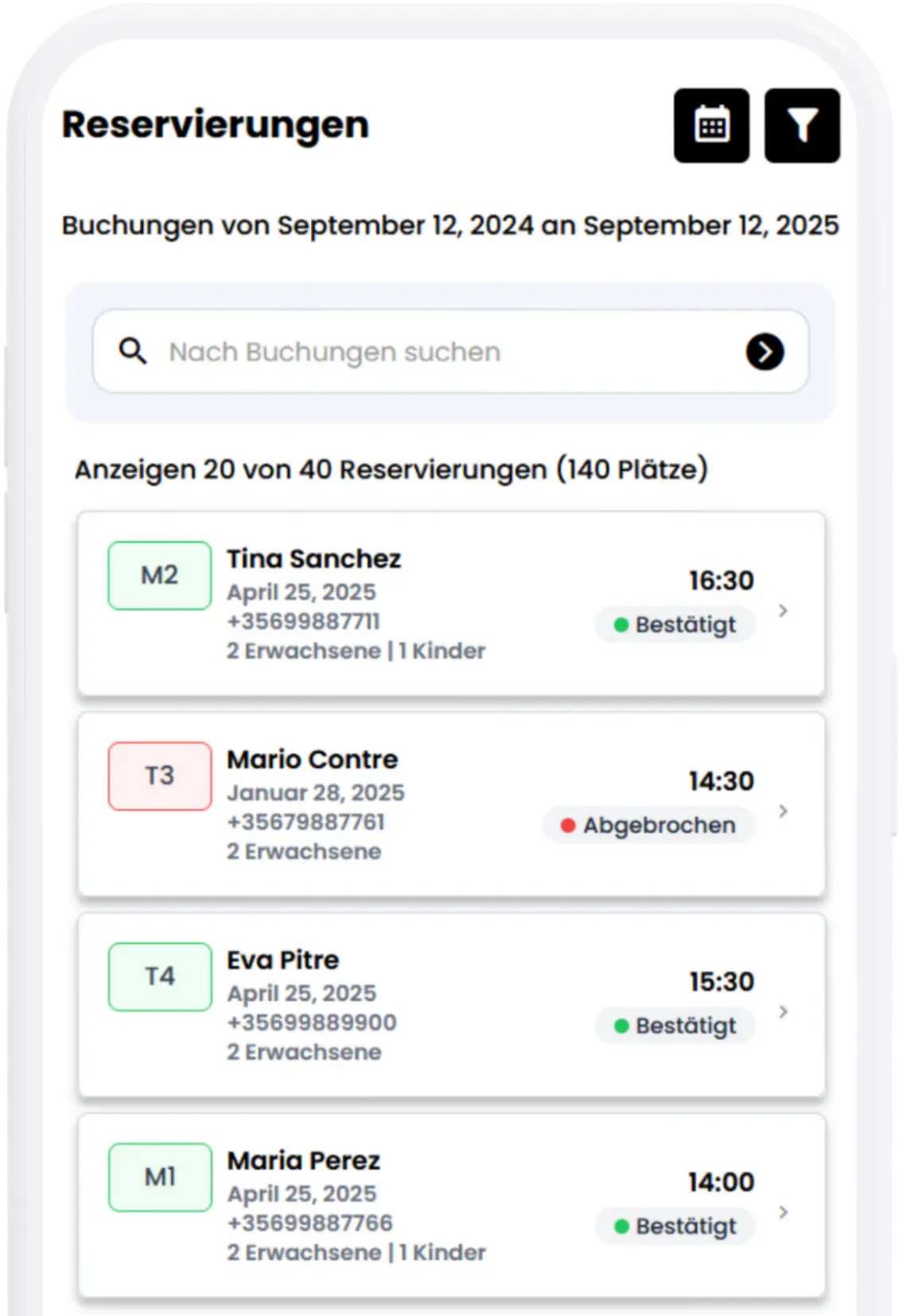
Task: Open Mario Contre reservation name
Action: click(x=313, y=760)
